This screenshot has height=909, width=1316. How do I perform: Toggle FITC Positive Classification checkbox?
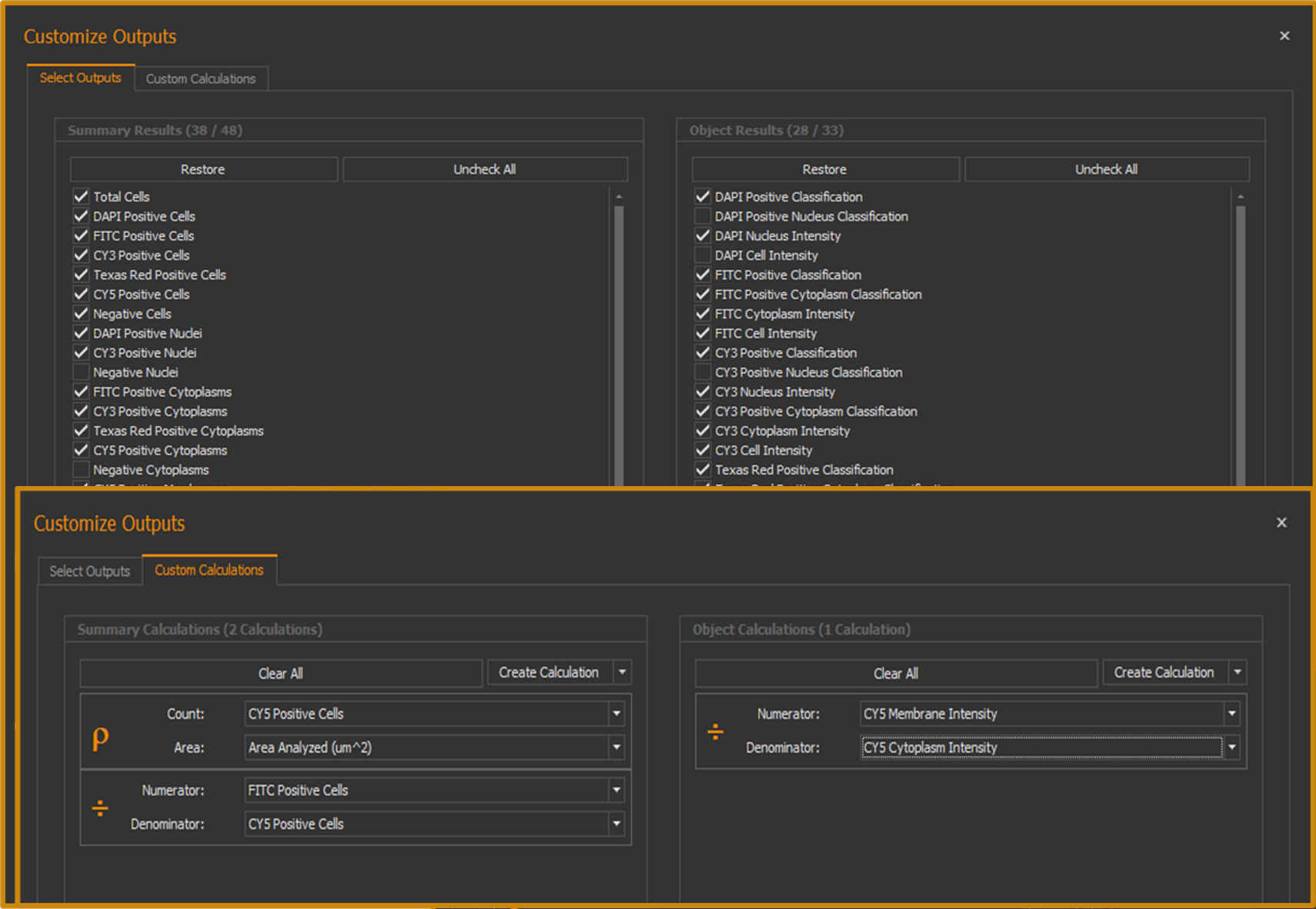pos(702,275)
